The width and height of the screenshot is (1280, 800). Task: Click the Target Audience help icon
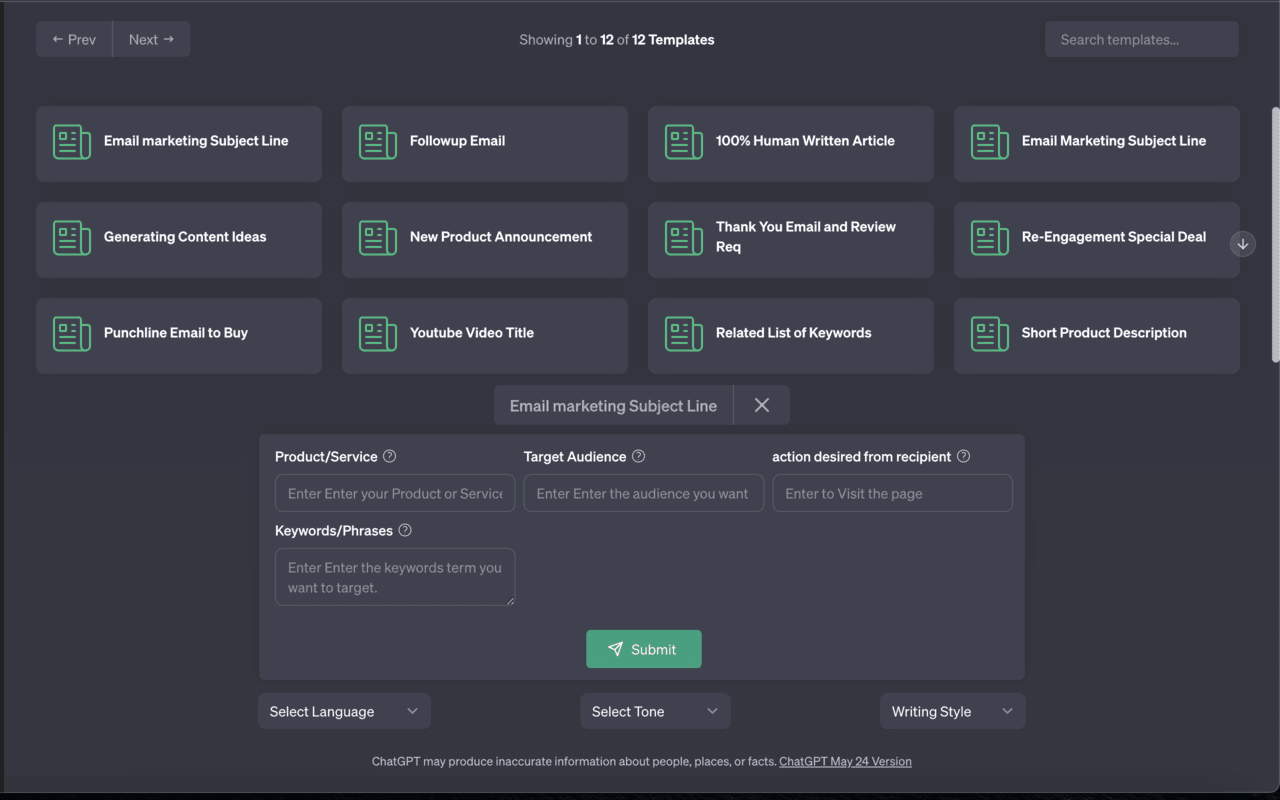pos(638,456)
